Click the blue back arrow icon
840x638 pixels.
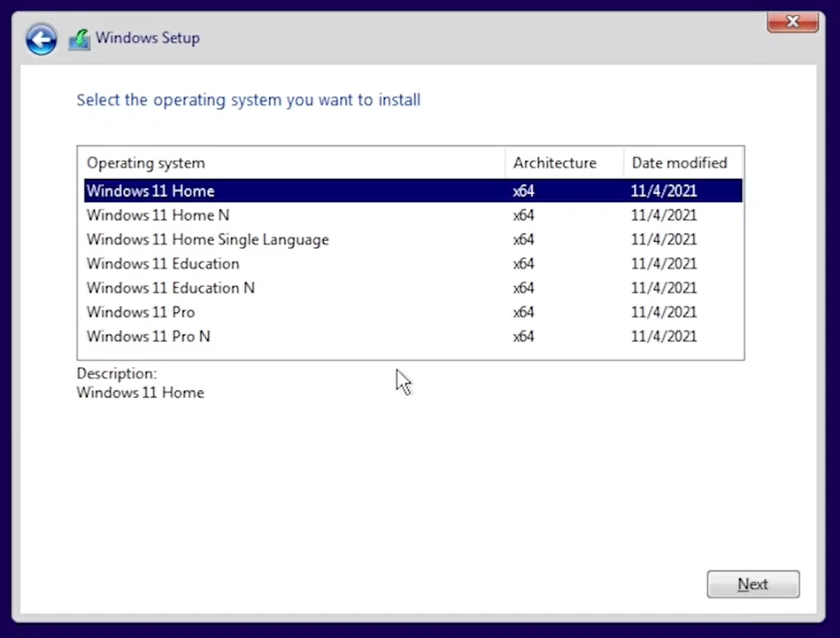41,39
